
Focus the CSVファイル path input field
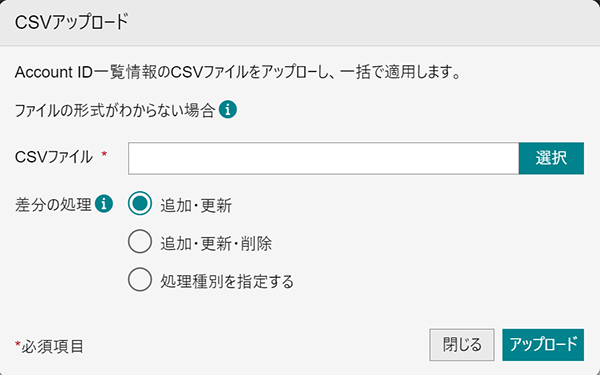[x=323, y=158]
